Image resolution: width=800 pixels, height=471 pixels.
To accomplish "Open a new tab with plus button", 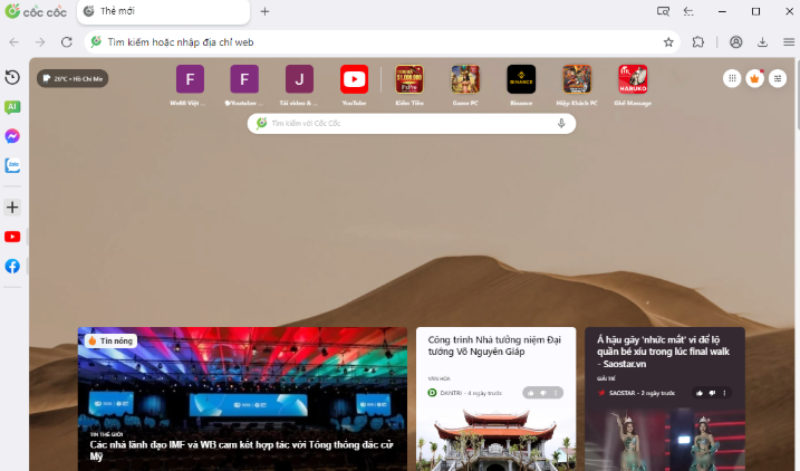I will pos(265,12).
